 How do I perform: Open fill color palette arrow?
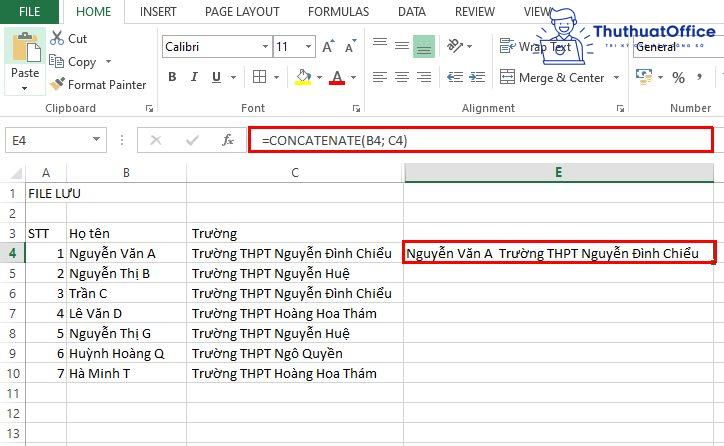point(319,77)
